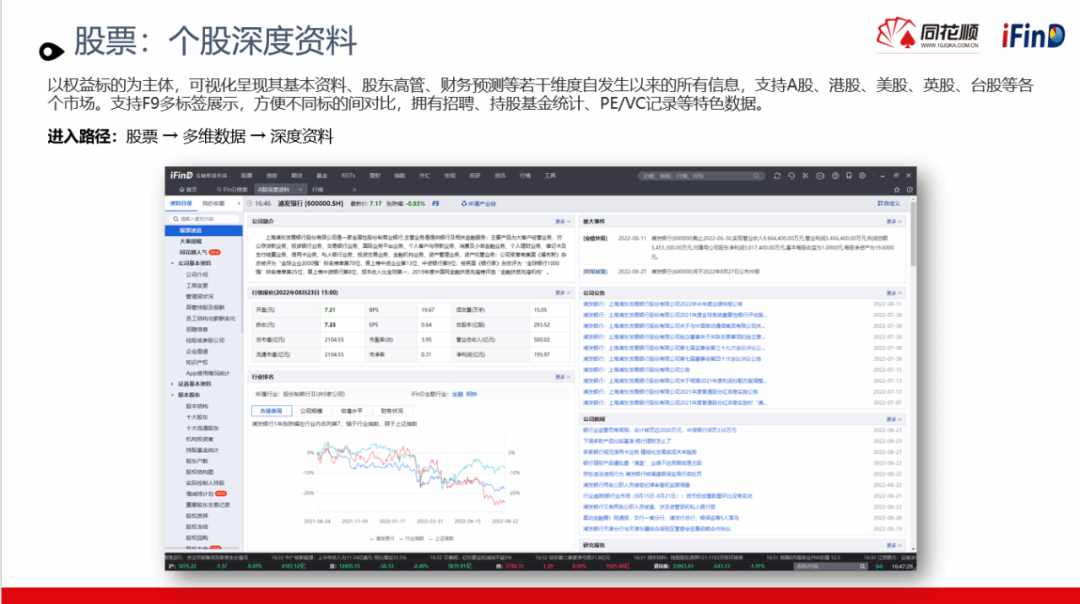Close the A股深度资料 tab
This screenshot has width=1080, height=604.
[x=298, y=189]
